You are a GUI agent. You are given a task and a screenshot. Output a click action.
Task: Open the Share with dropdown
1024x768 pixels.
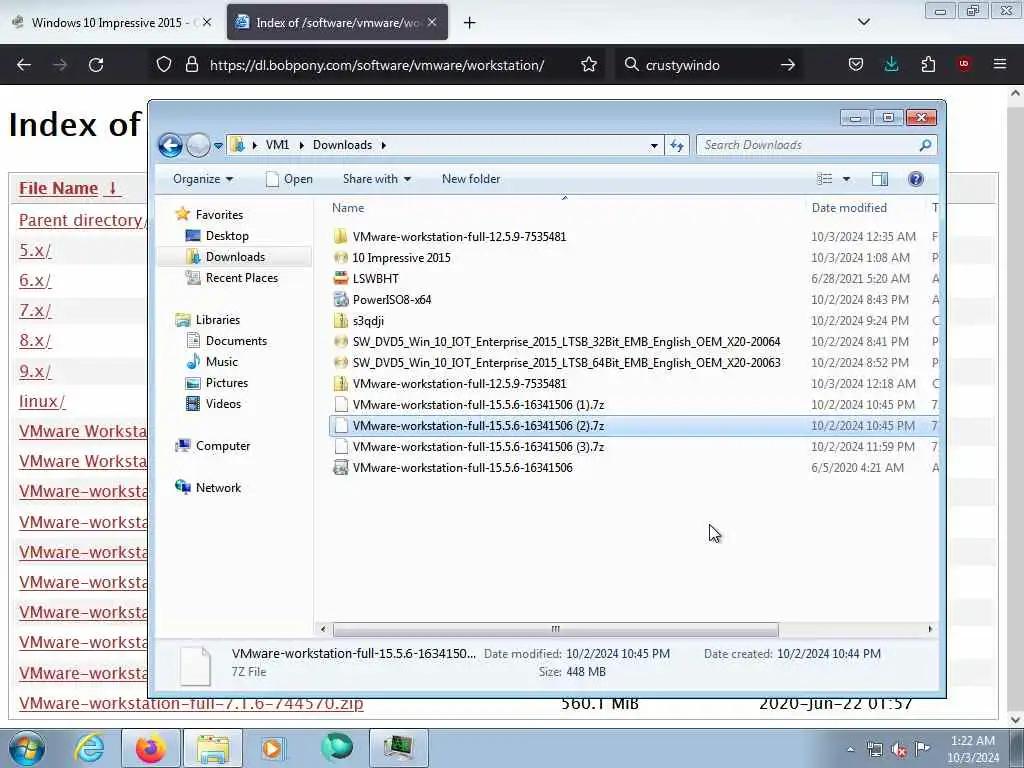point(377,179)
